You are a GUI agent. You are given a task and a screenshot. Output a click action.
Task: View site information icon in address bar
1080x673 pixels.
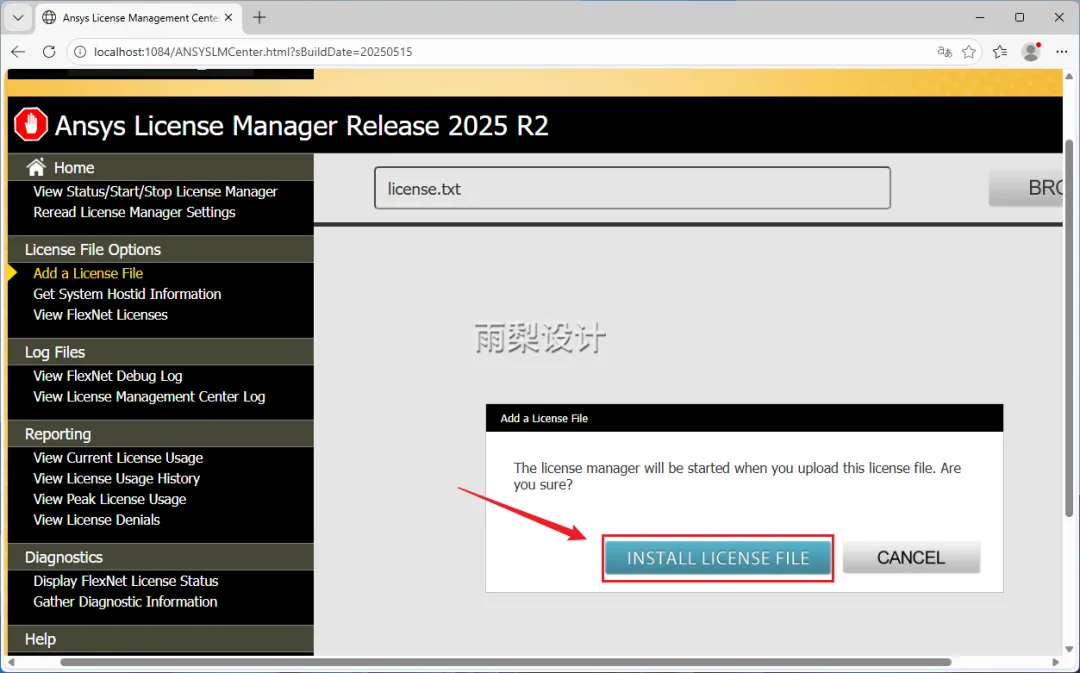(x=80, y=52)
